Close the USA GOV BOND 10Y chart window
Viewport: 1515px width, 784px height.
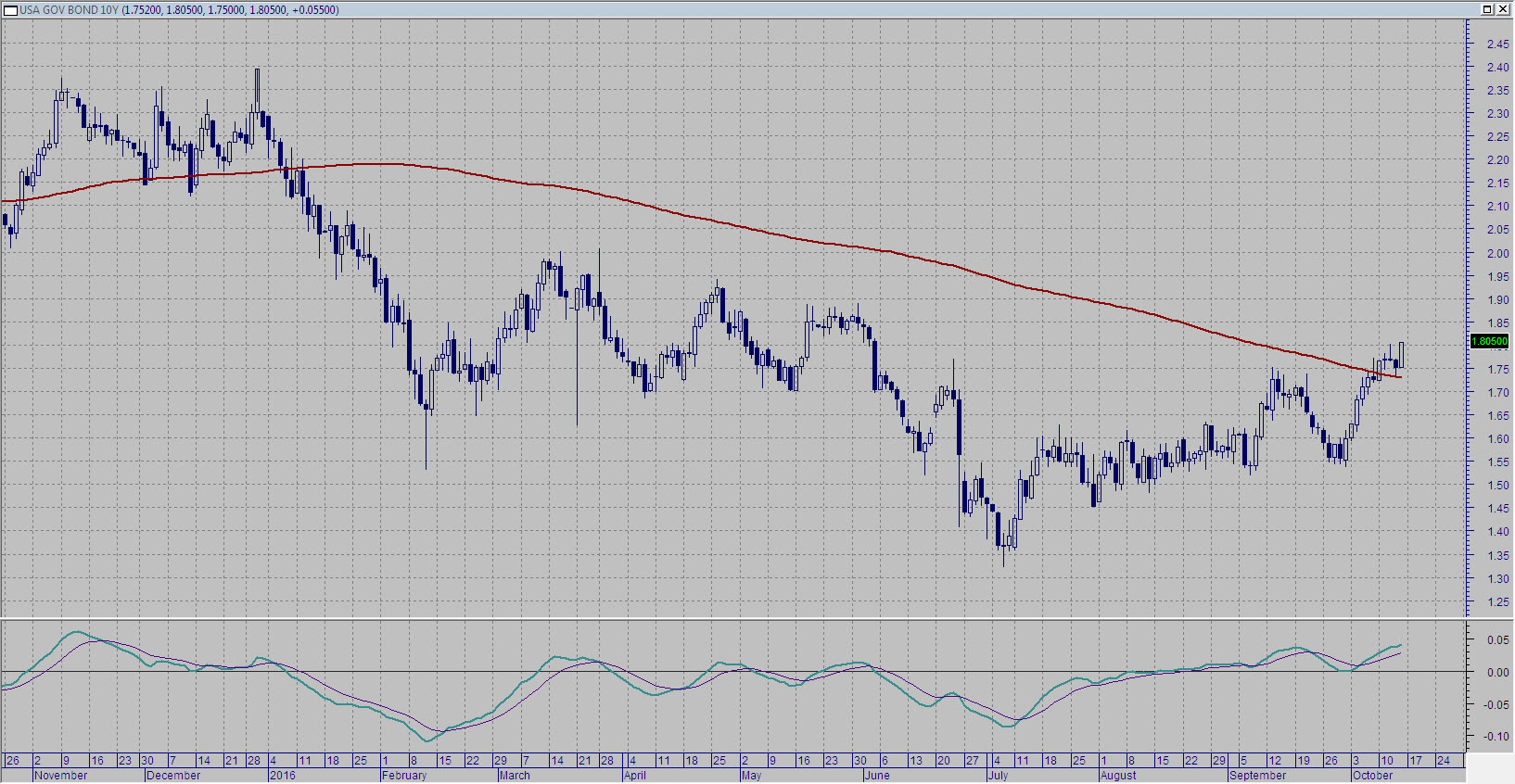(x=1503, y=9)
